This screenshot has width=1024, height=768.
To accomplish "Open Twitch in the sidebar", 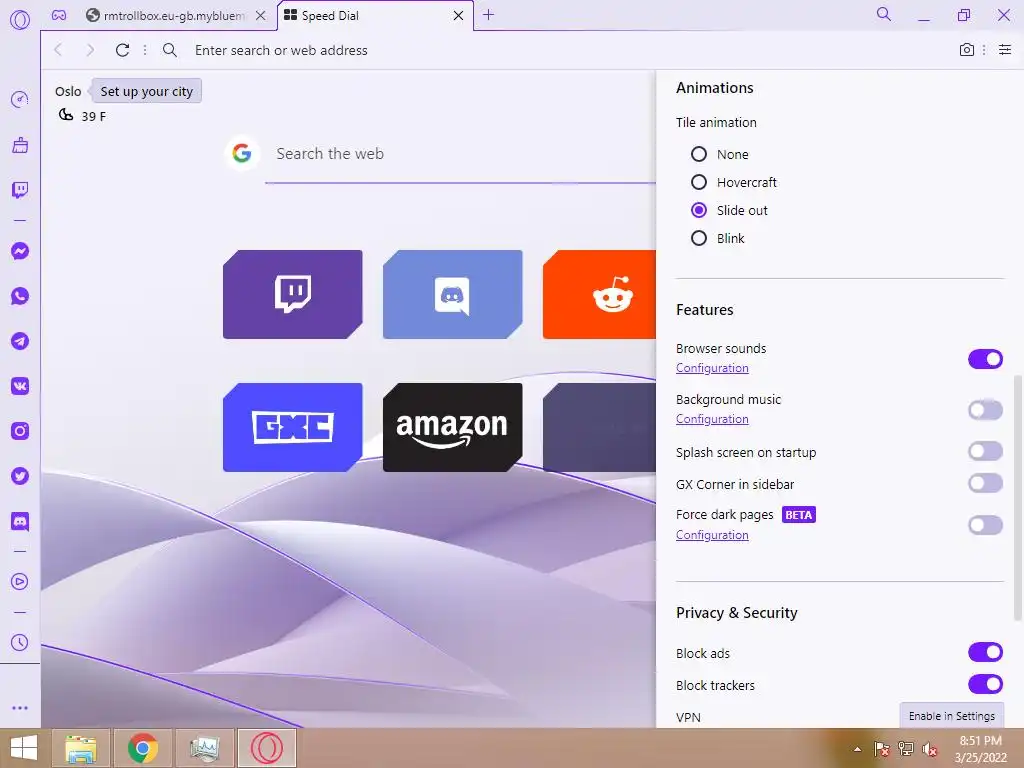I will tap(20, 190).
